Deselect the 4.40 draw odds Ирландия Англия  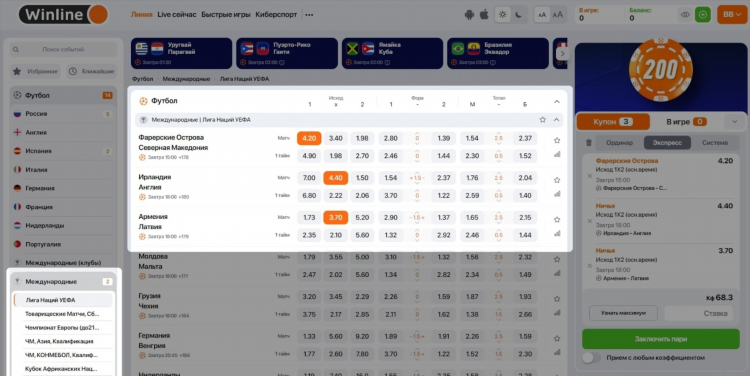[x=335, y=178]
